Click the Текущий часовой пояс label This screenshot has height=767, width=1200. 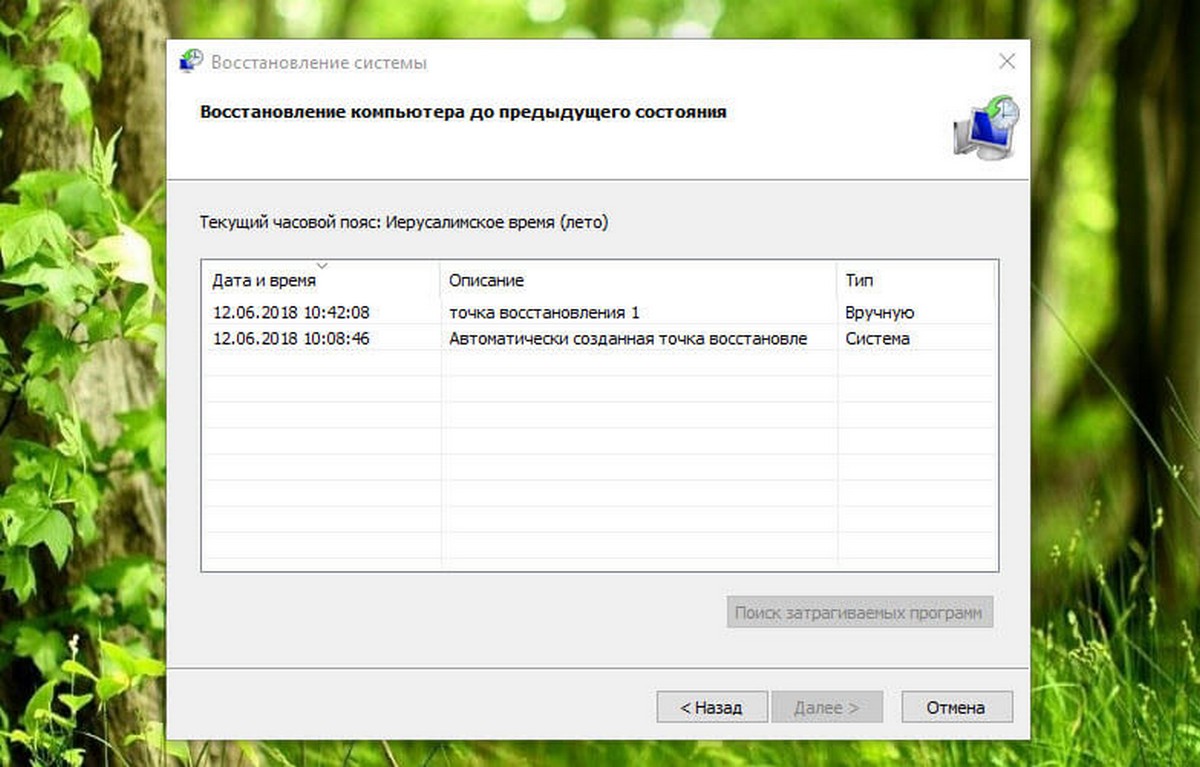pyautogui.click(x=404, y=222)
